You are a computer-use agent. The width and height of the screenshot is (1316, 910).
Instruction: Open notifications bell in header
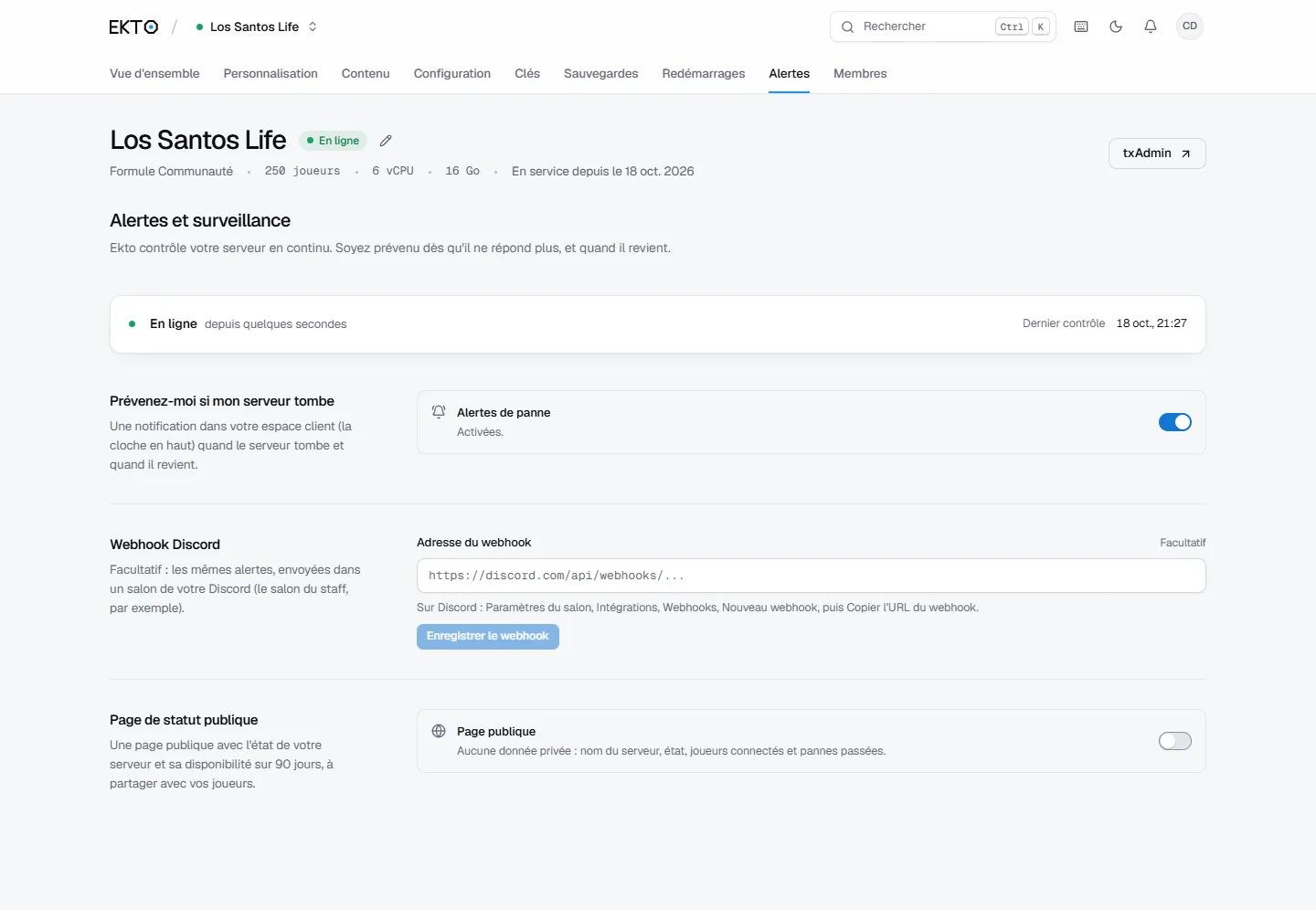point(1151,26)
